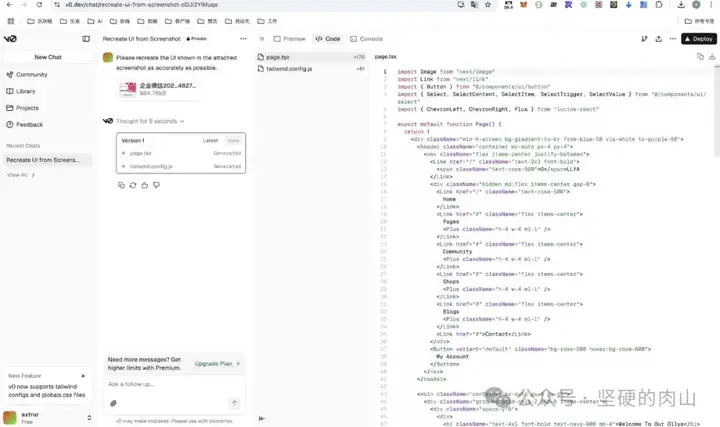
Task: Open the chat options three-dots menu
Action: click(x=243, y=39)
